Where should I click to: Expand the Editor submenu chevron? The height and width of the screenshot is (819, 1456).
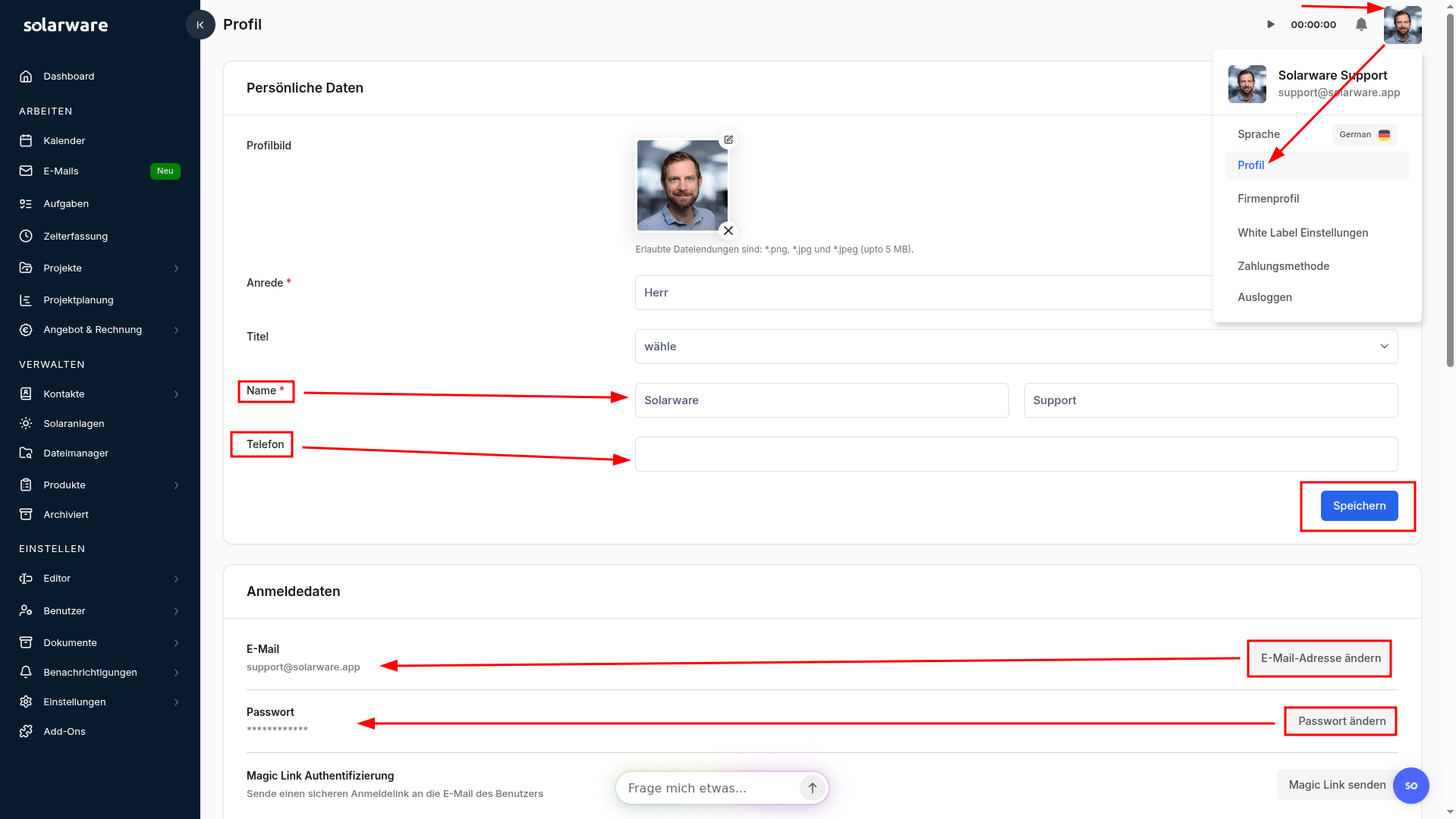coord(176,579)
